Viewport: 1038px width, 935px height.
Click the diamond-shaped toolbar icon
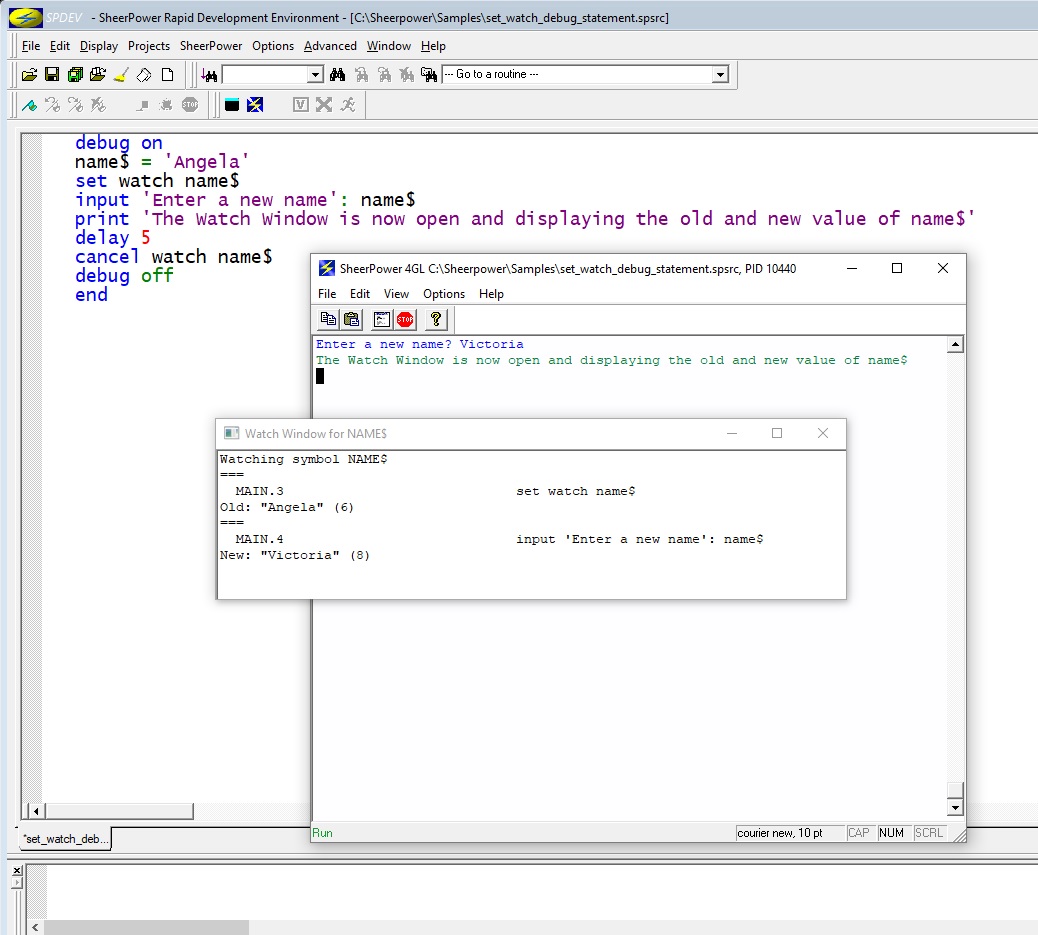144,75
